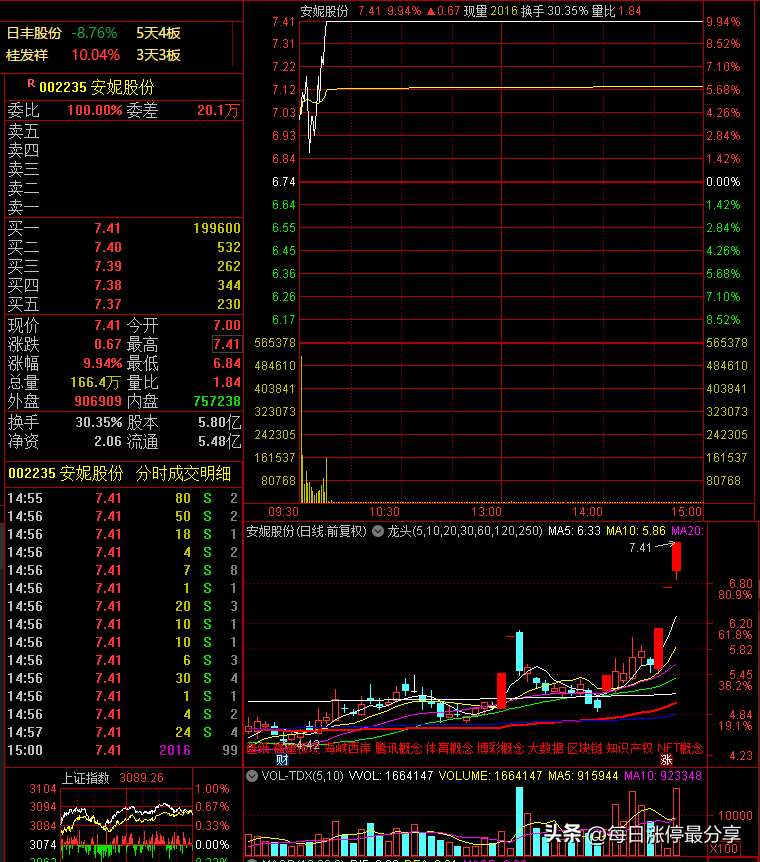Screen dimensions: 760x862
Task: Select 桂发祥 in the limit-up list
Action: [27, 56]
